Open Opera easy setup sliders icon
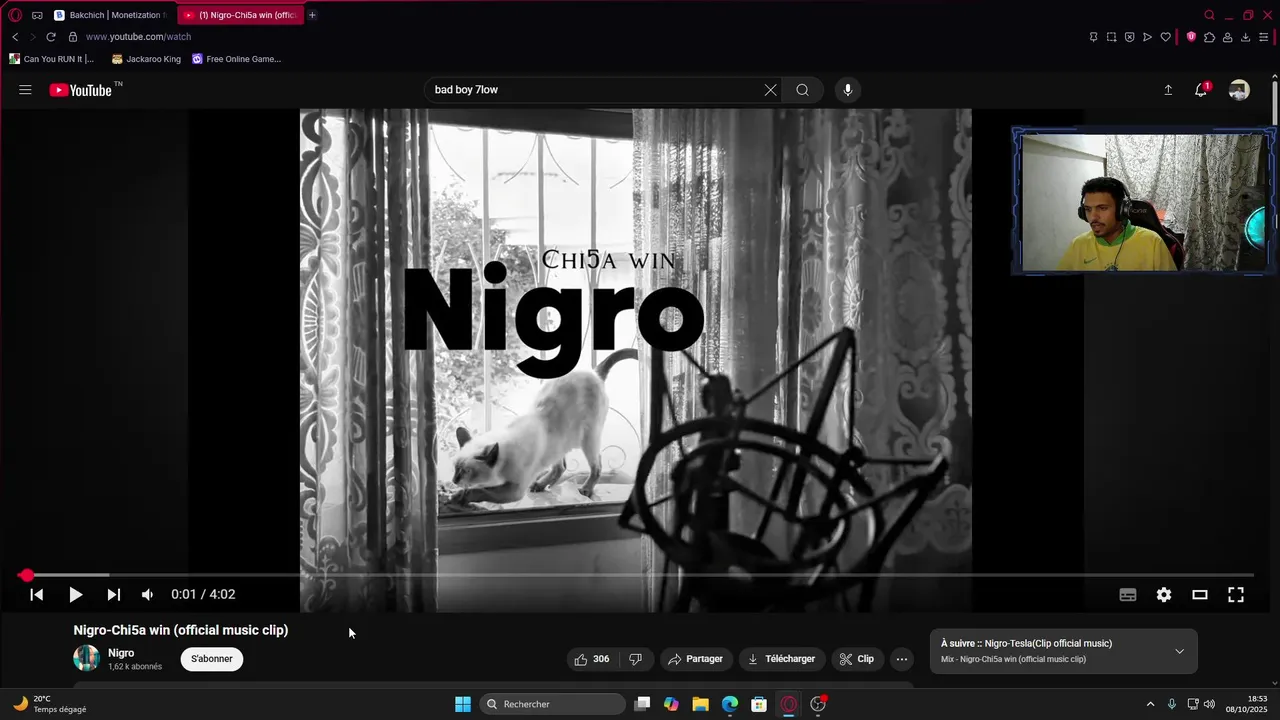This screenshot has width=1280, height=720. tap(1263, 37)
